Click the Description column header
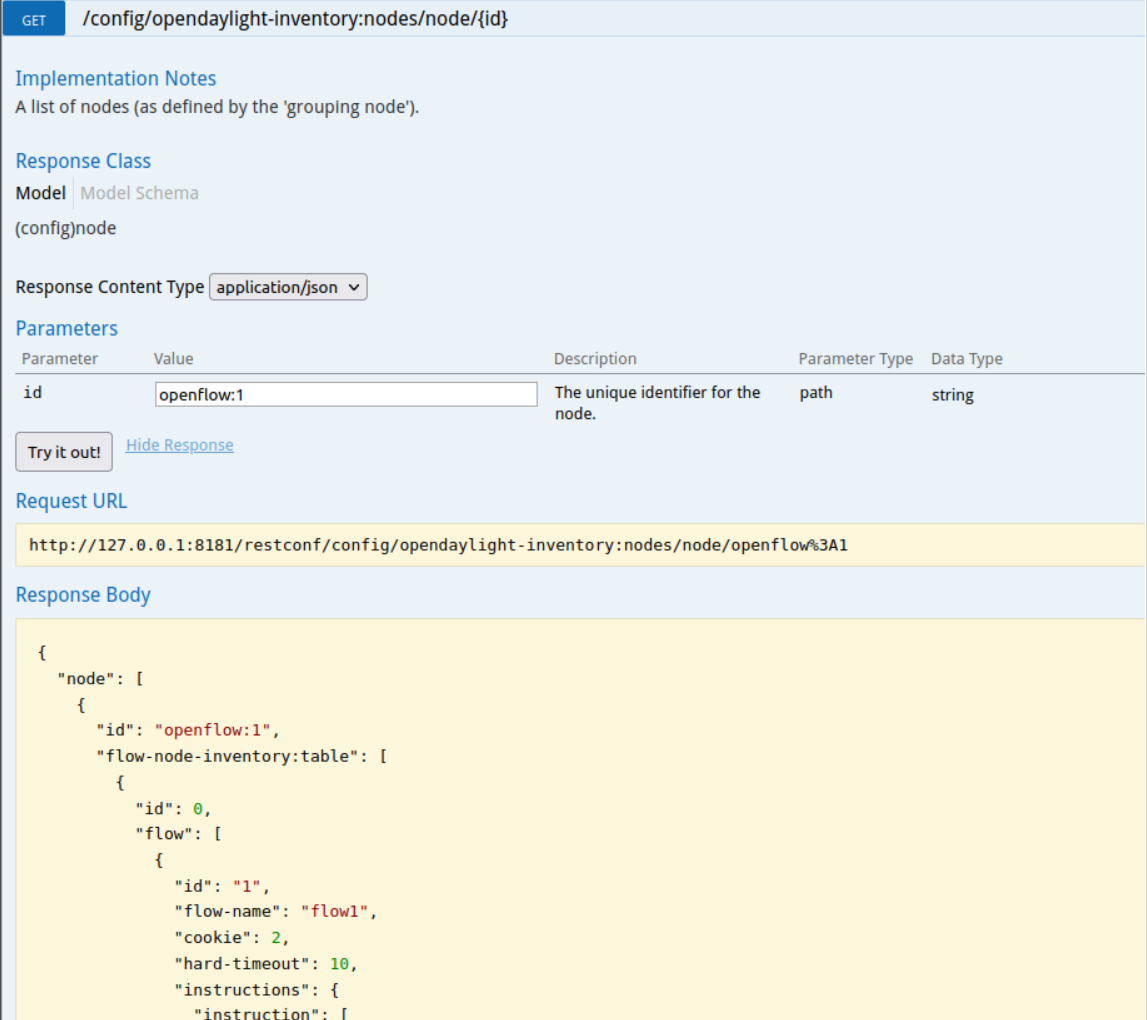 (x=595, y=358)
